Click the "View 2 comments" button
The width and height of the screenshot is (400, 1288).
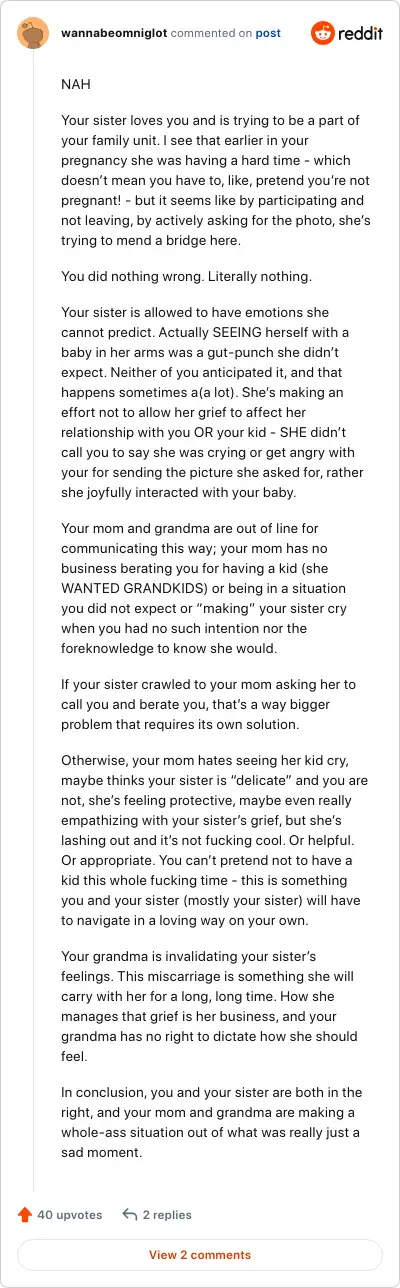tap(200, 1254)
